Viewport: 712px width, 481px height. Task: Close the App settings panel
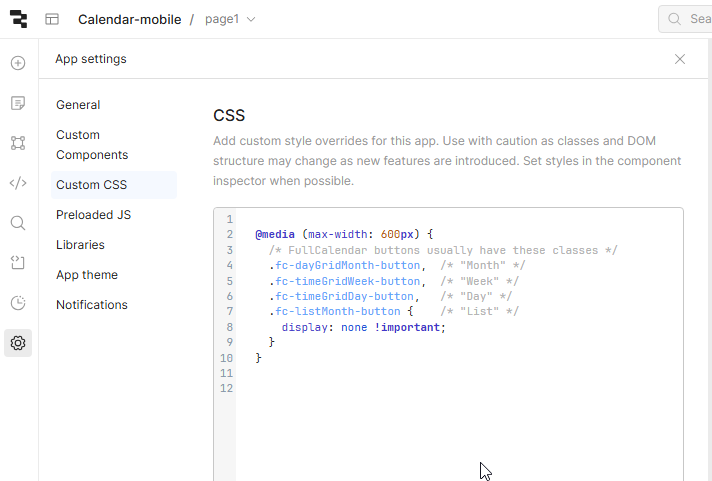point(680,59)
